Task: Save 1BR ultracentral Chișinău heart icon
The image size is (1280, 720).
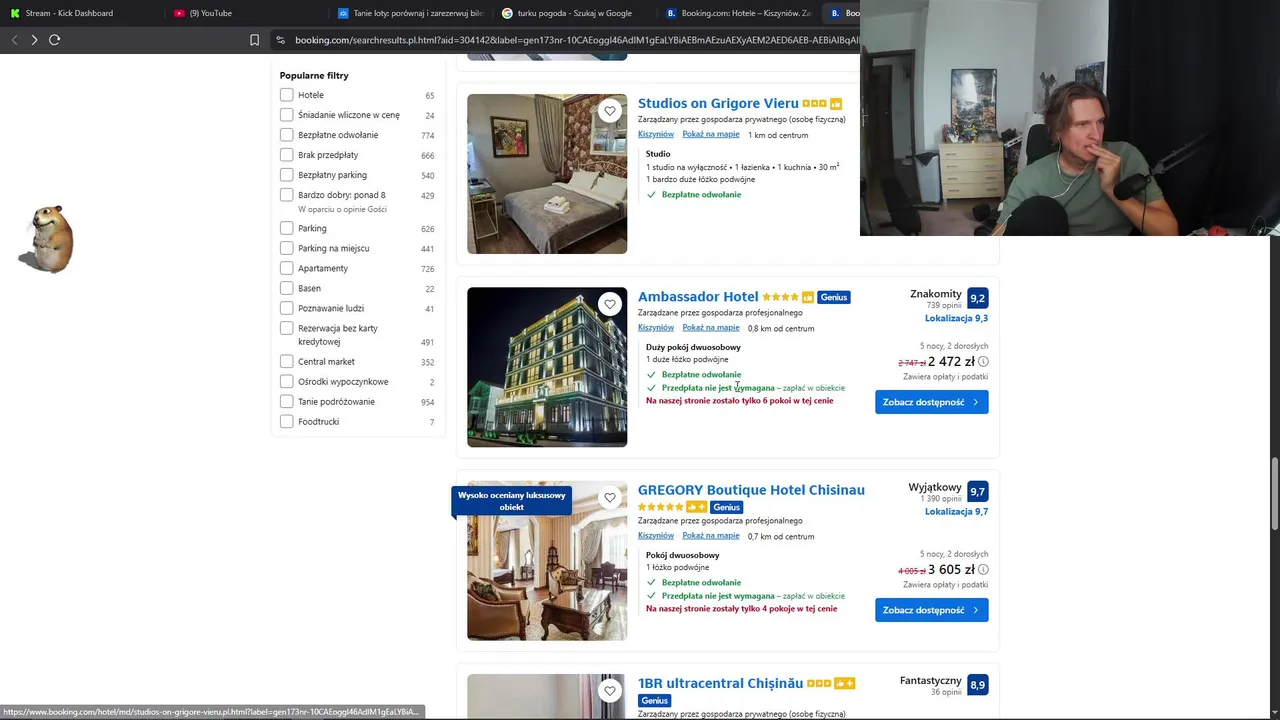Action: coord(610,691)
